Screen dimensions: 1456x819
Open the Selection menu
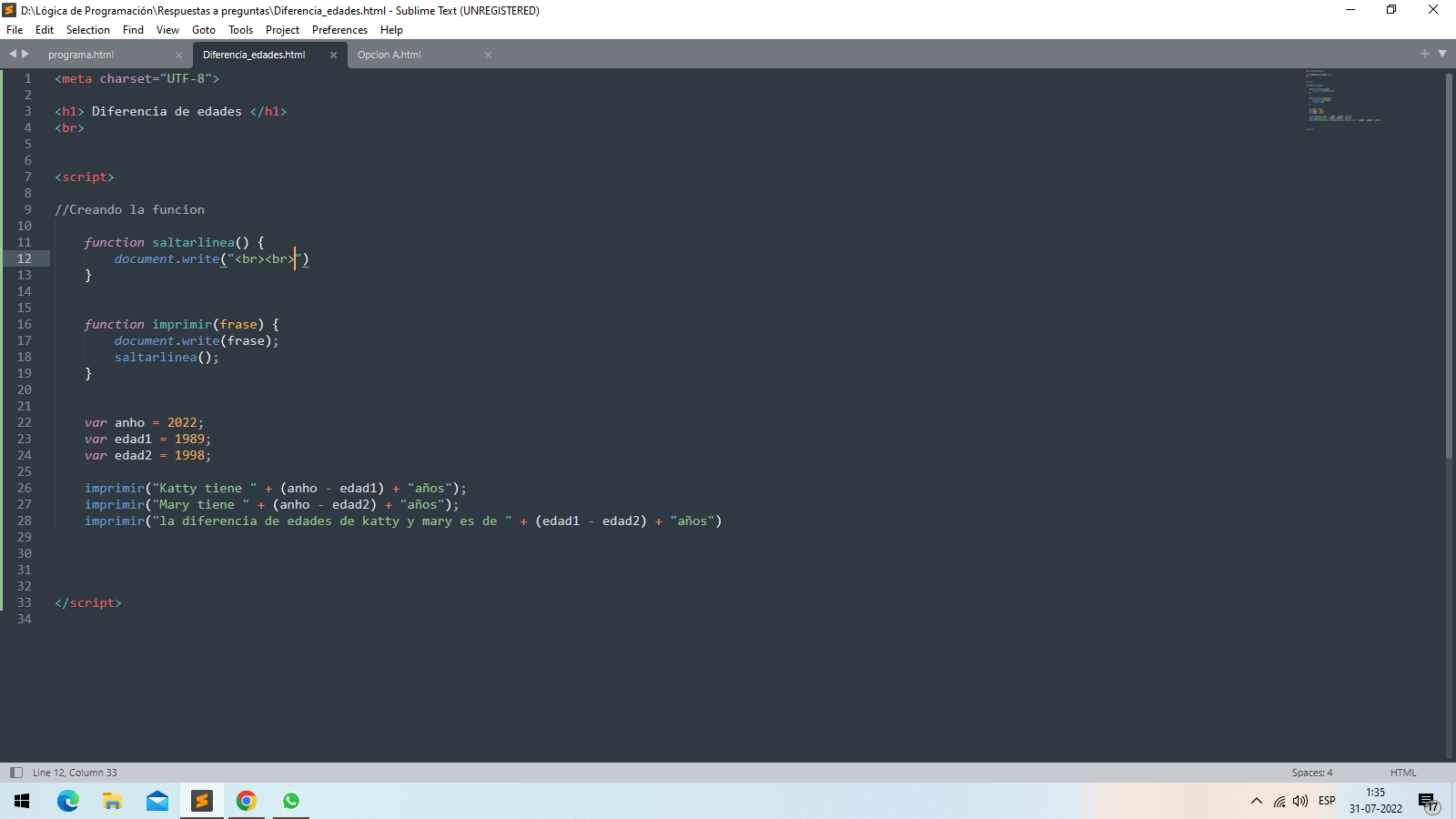point(88,30)
